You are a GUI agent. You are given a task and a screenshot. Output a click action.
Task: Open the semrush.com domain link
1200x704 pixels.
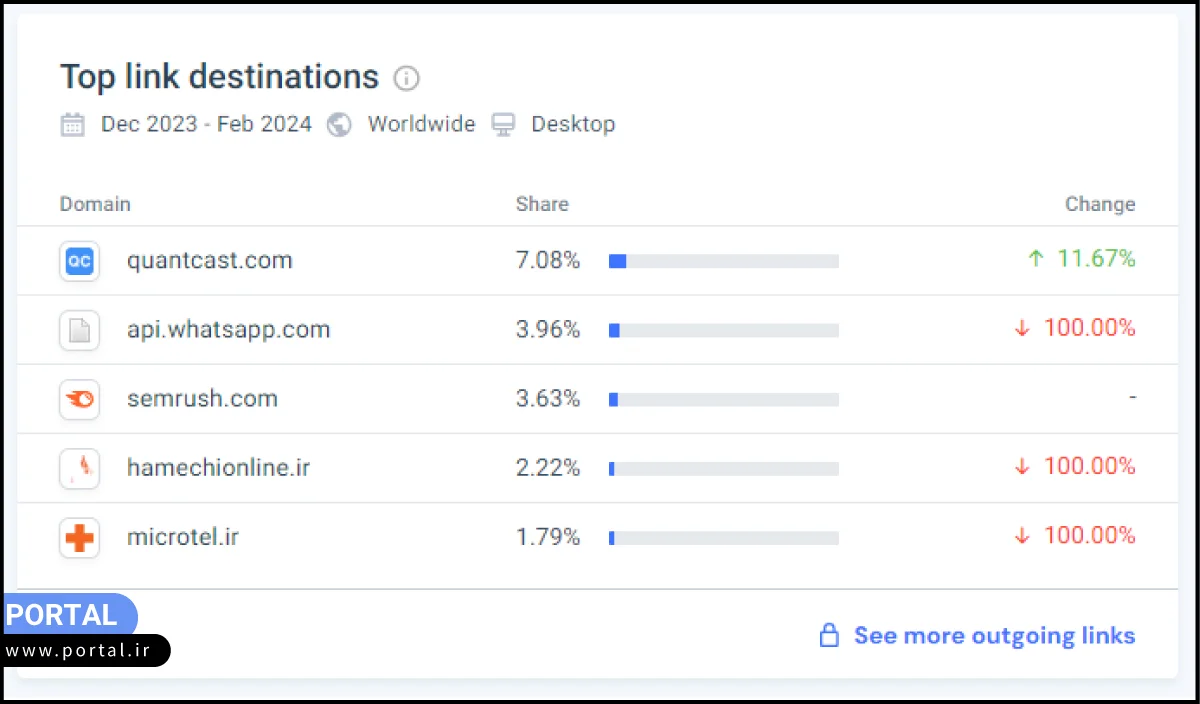tap(202, 399)
